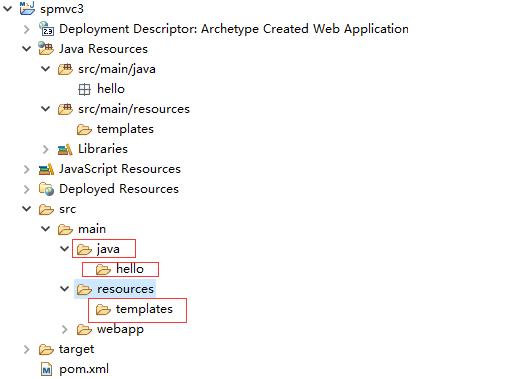Click the pom.xml Maven file icon
The image size is (525, 379).
(46, 369)
